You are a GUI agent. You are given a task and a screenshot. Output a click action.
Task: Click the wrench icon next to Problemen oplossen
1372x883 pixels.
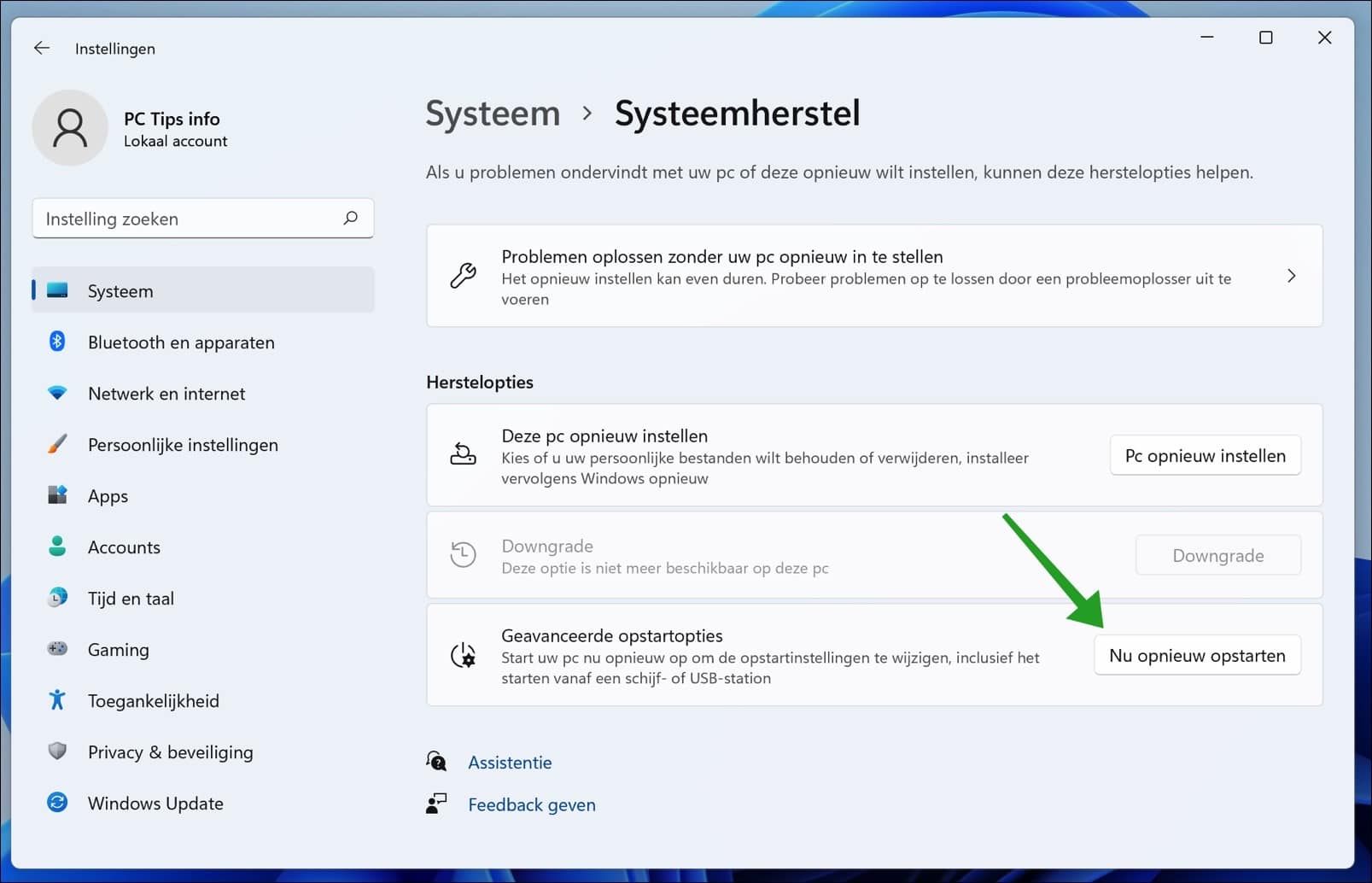coord(462,276)
